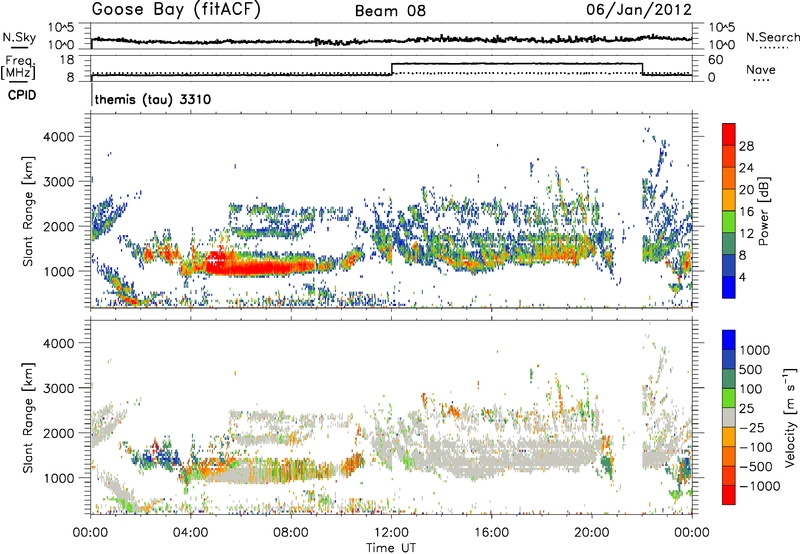Select the '16' power colorbar label
Image resolution: width=800 pixels, height=554 pixels.
[x=746, y=212]
